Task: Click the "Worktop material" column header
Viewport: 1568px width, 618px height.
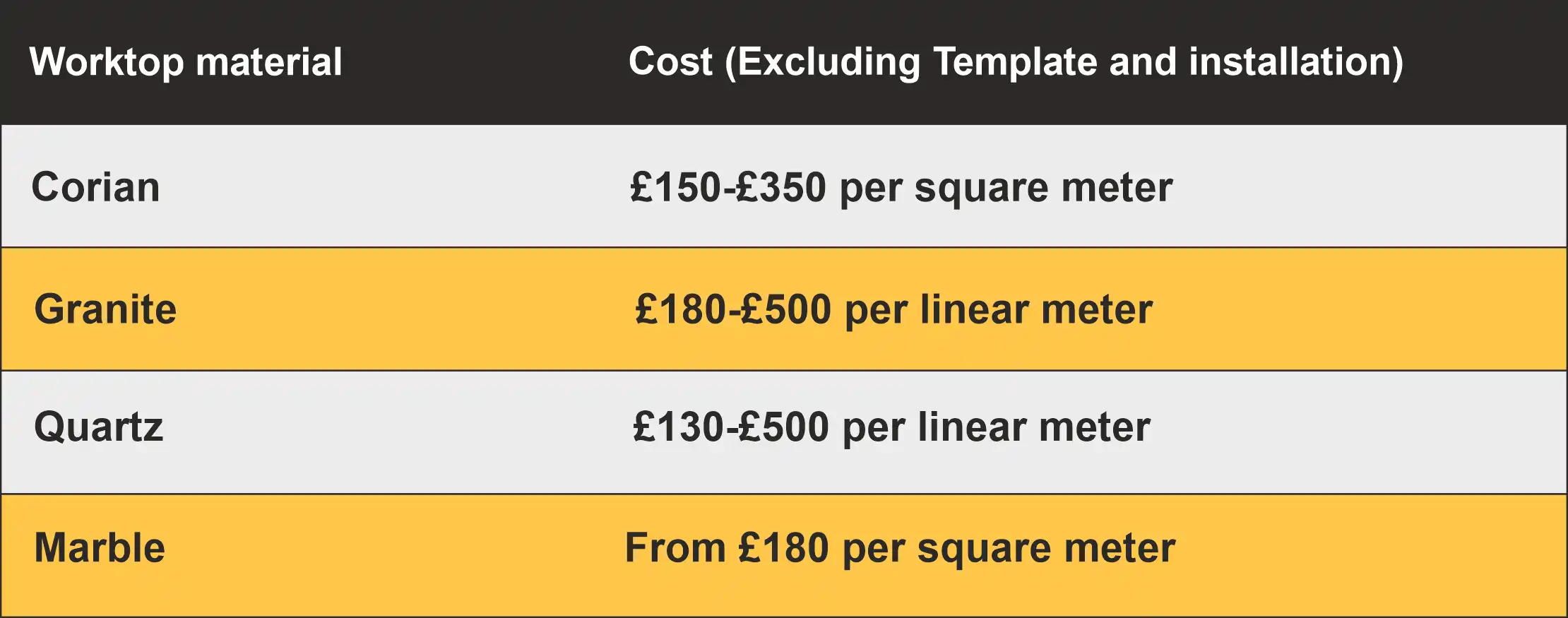Action: [186, 62]
